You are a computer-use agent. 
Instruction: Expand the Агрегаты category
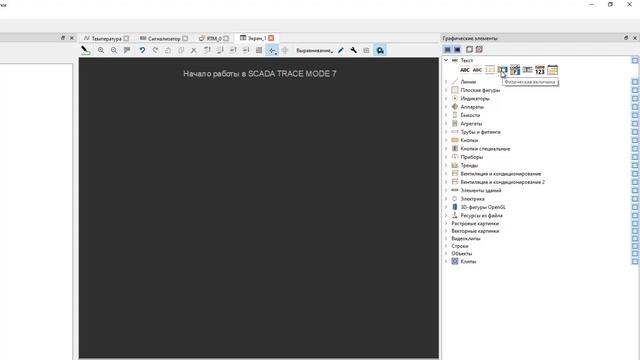tap(446, 123)
